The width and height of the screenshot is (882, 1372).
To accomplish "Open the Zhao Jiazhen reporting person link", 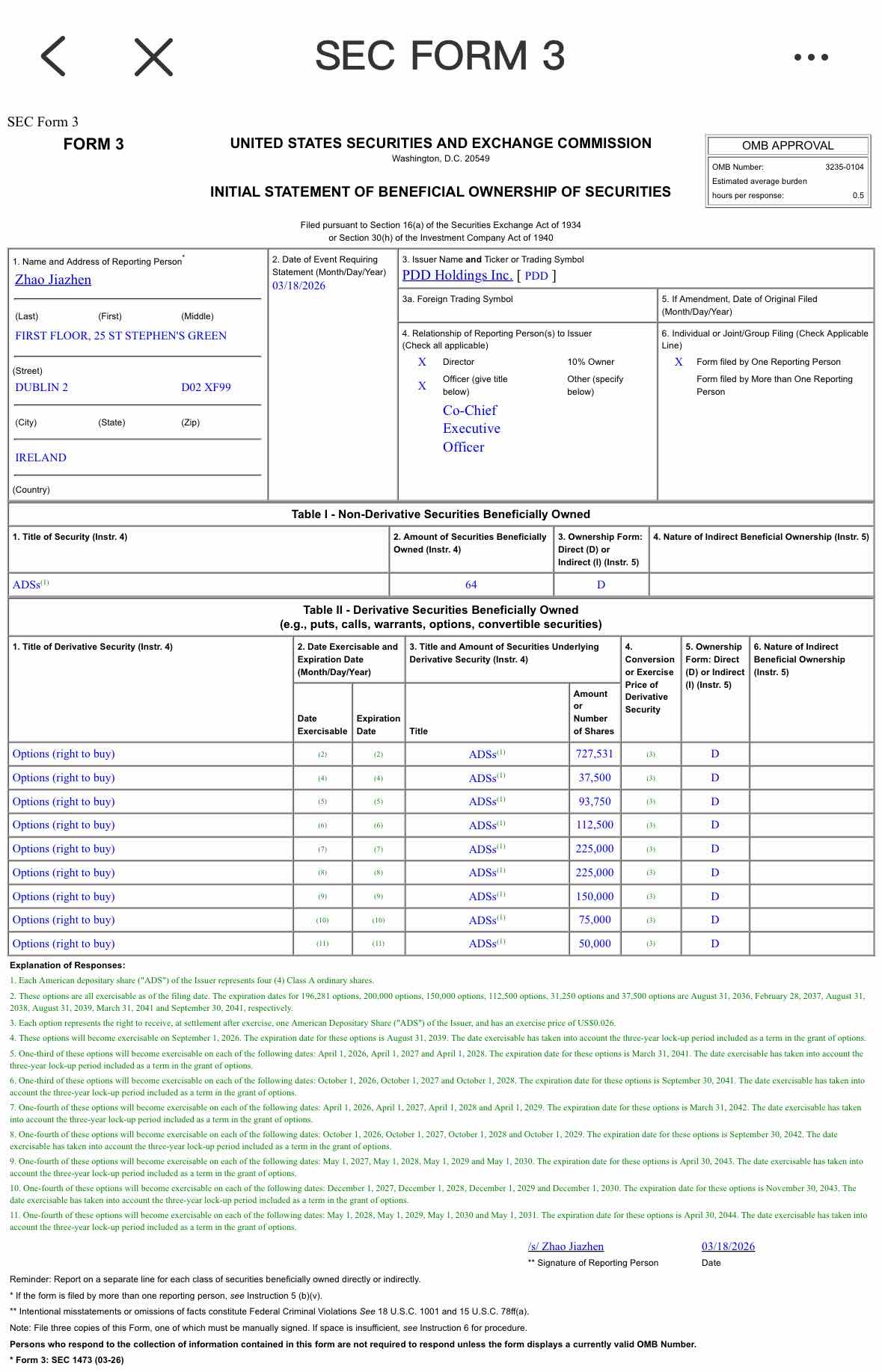I will pyautogui.click(x=53, y=280).
